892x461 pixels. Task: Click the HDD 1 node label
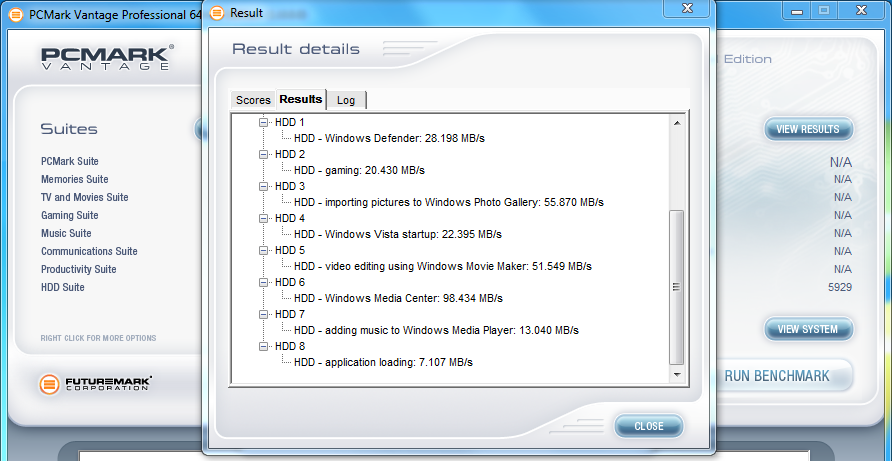[290, 122]
